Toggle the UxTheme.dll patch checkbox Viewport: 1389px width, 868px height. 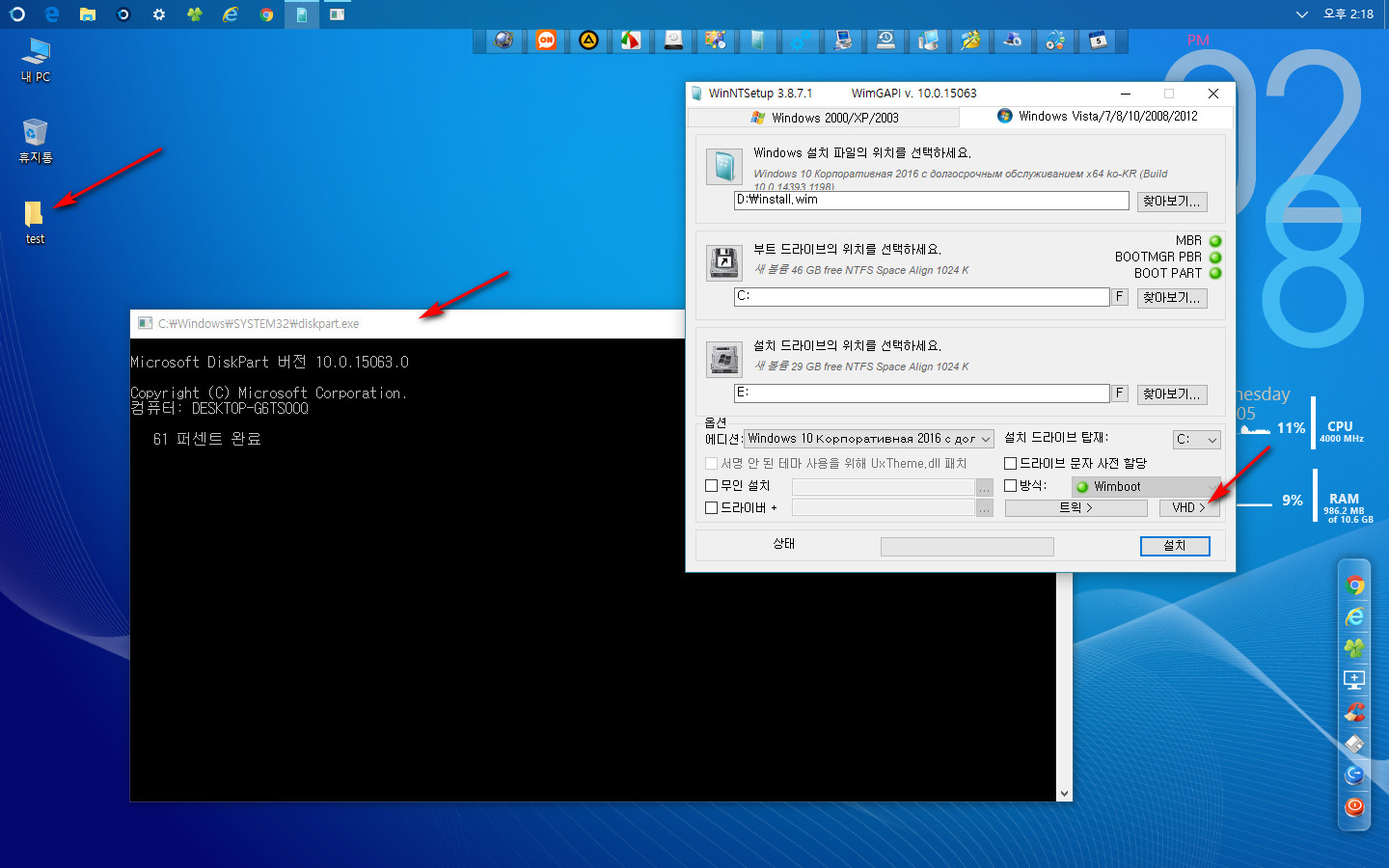[x=712, y=464]
